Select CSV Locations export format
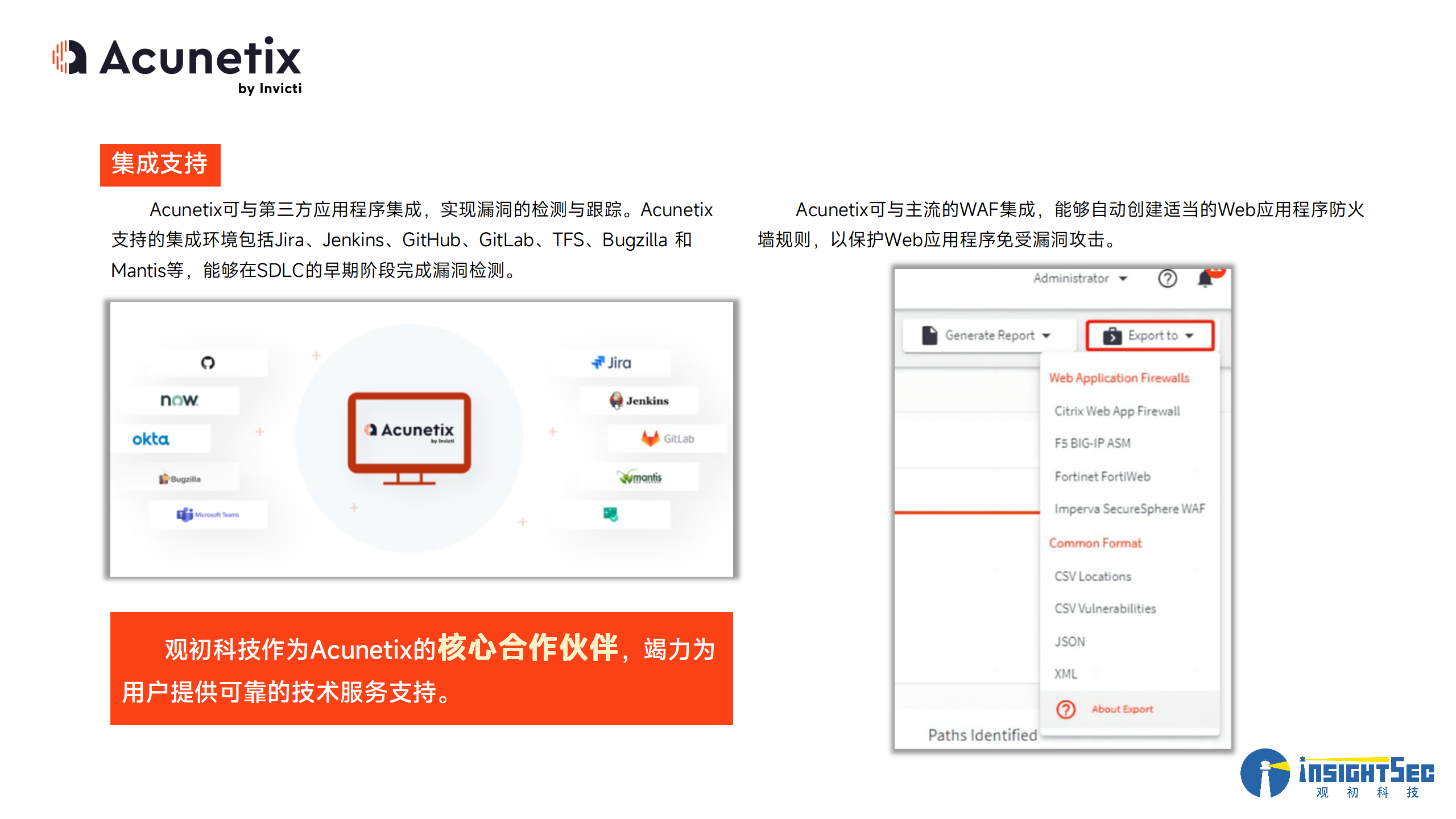 1093,576
